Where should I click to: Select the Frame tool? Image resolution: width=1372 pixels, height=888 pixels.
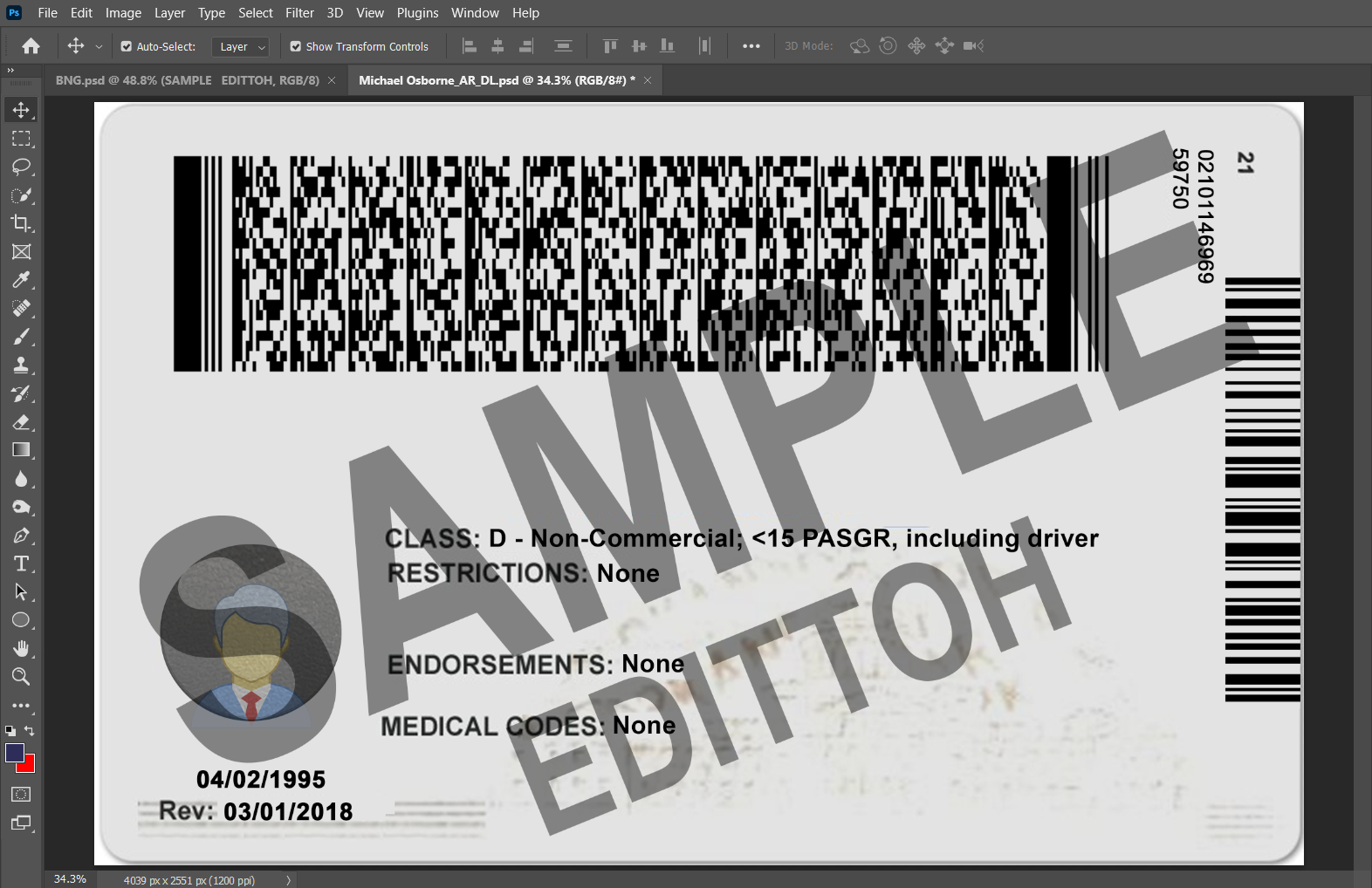[21, 252]
